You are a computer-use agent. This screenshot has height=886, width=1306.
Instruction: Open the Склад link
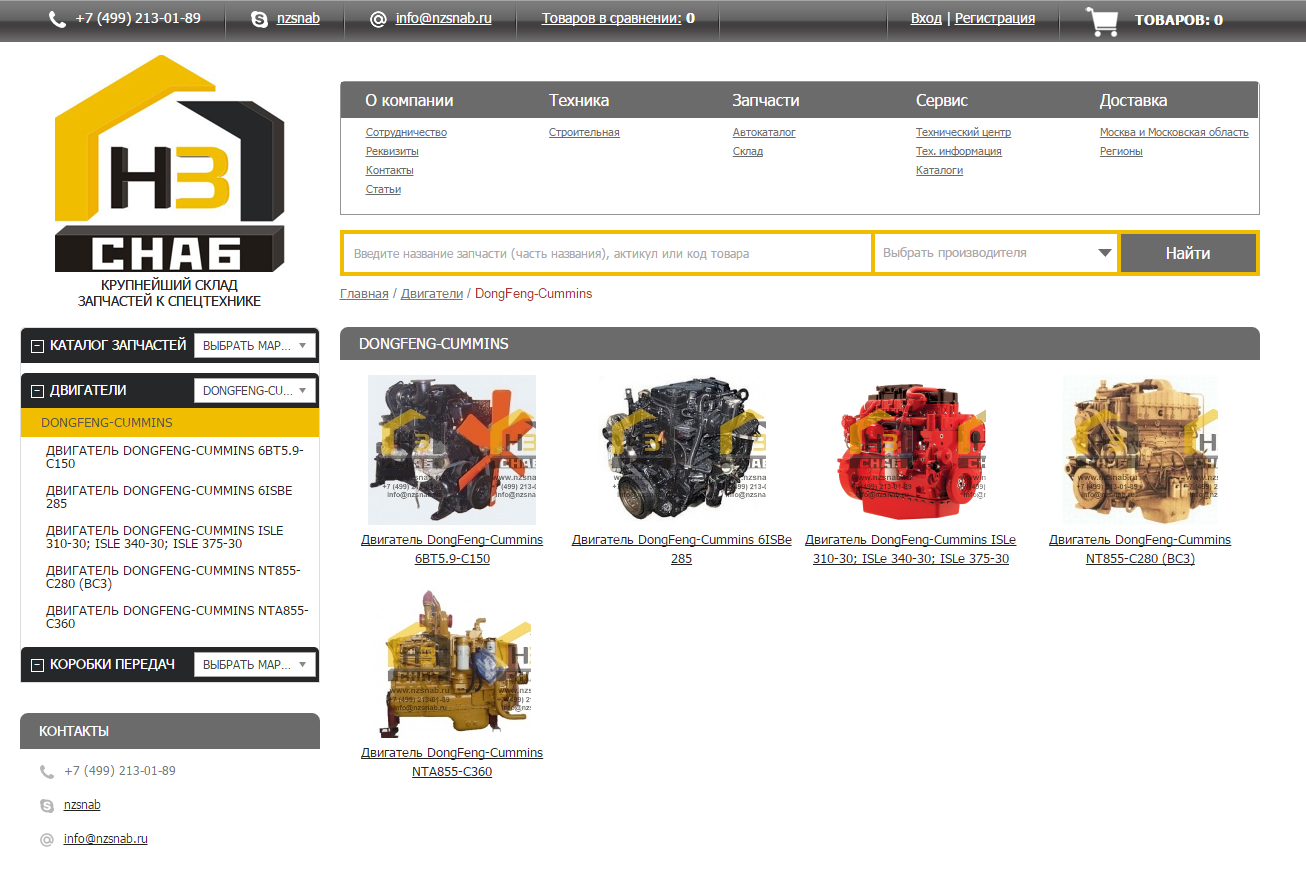point(747,151)
